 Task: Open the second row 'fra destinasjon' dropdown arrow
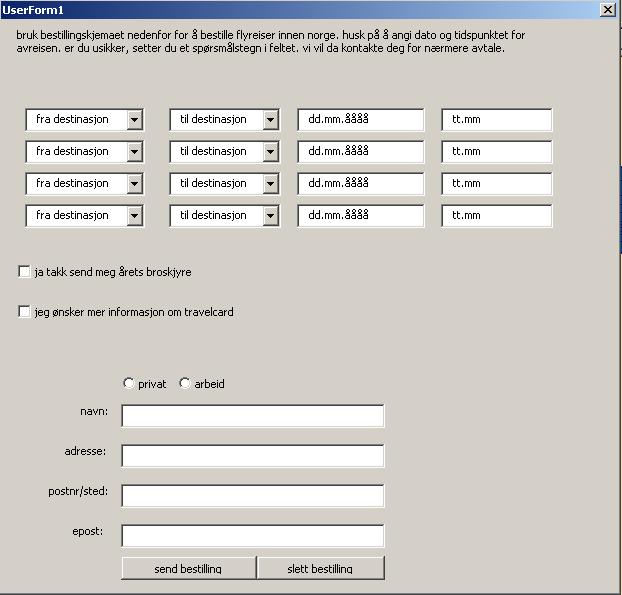point(134,152)
